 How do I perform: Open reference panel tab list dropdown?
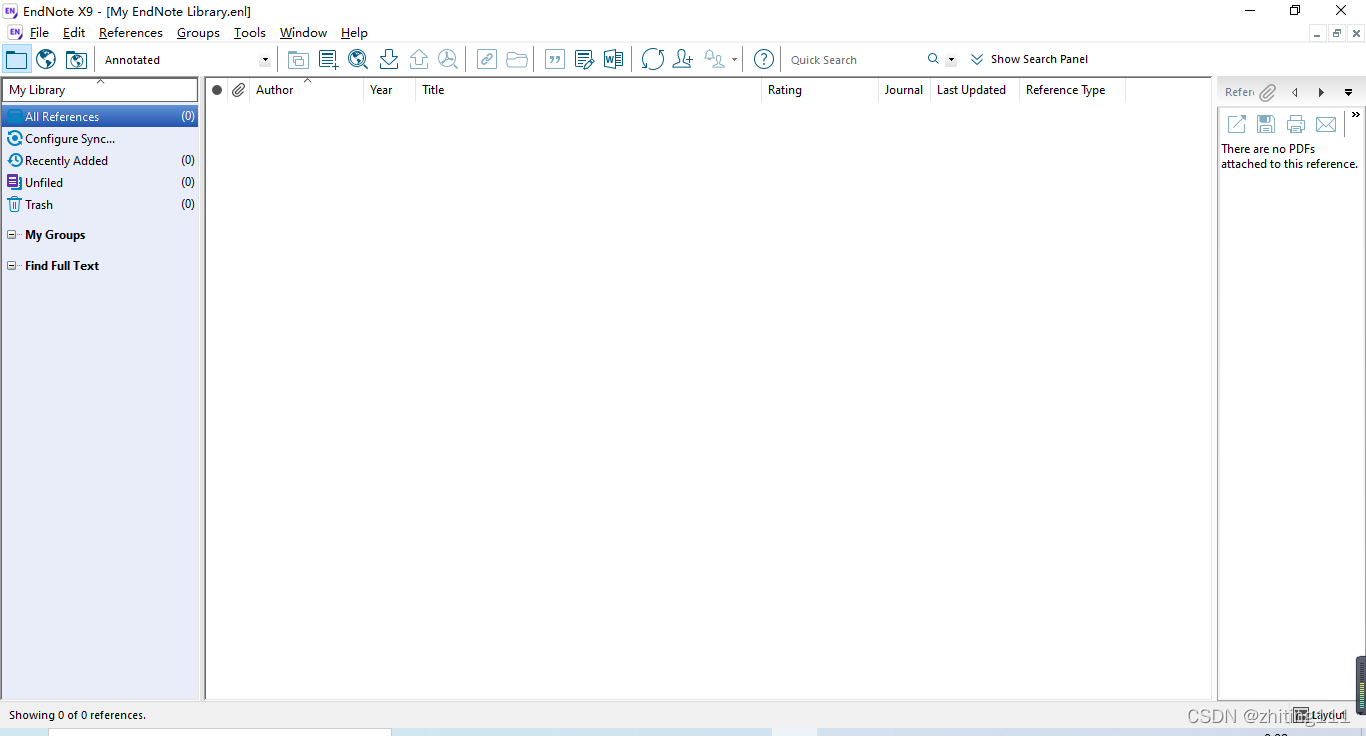coord(1348,92)
